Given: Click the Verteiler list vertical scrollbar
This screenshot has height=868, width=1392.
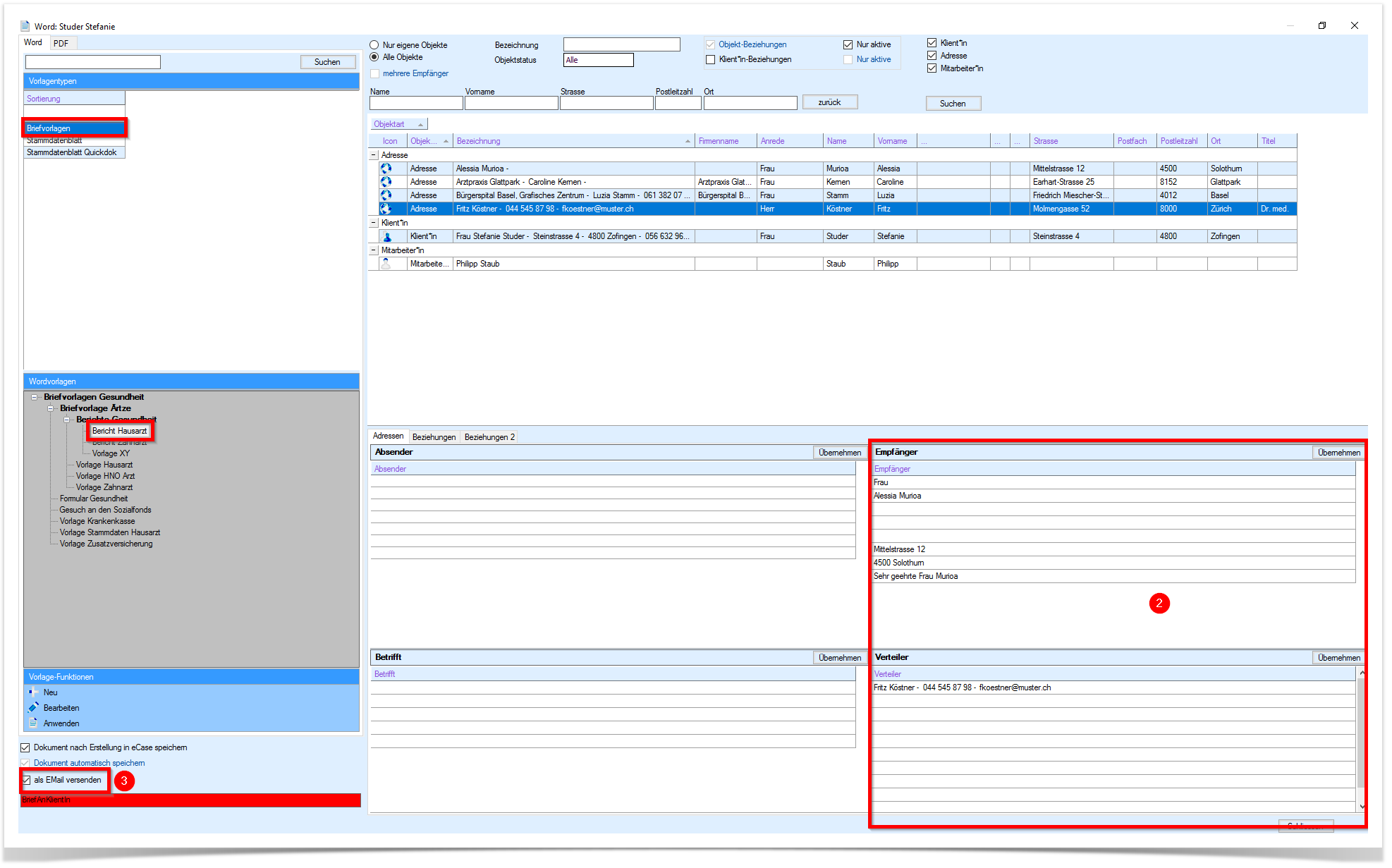Looking at the screenshot, I should pos(1362,740).
